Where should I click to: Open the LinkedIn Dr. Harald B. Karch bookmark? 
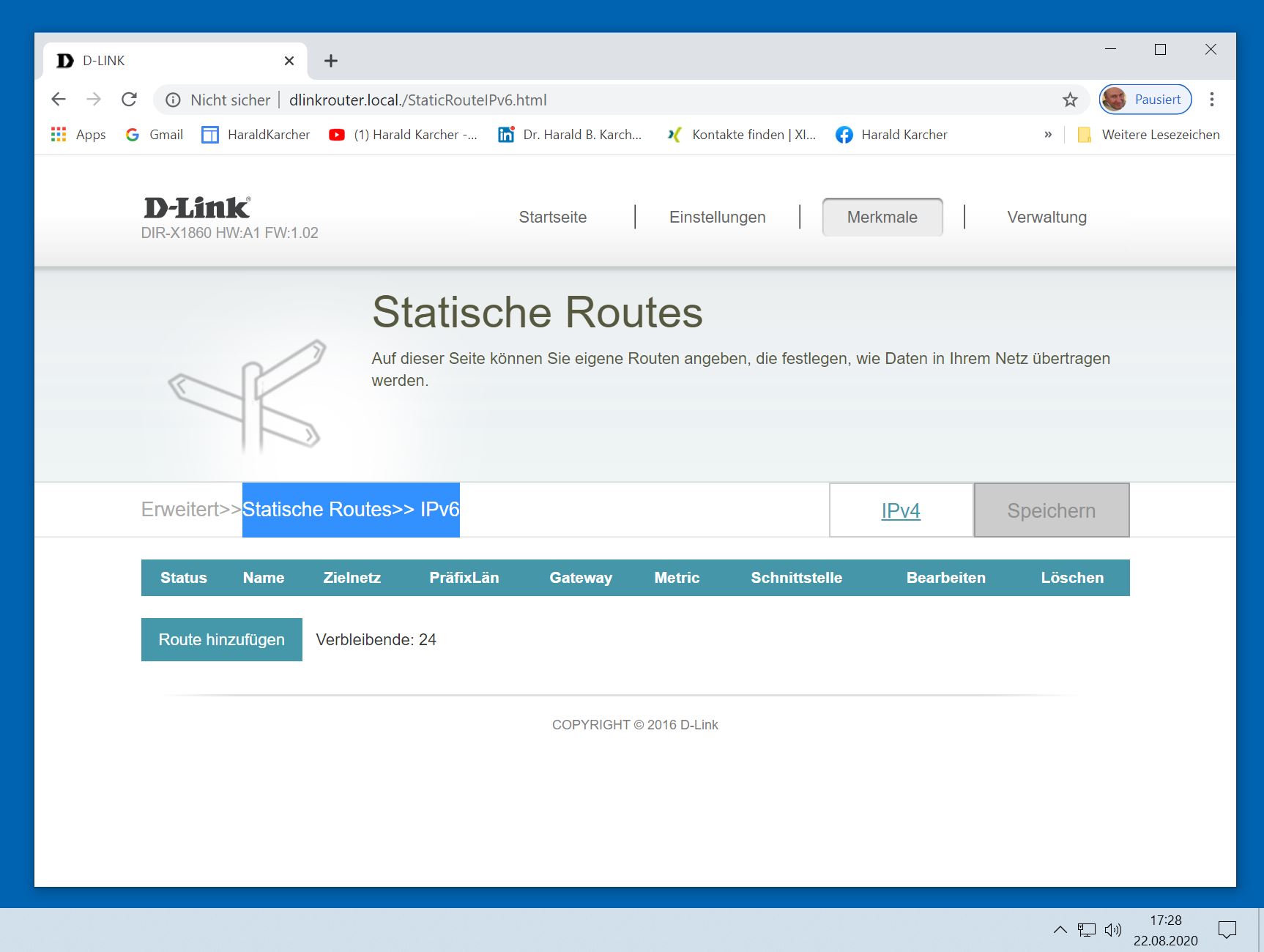point(570,135)
